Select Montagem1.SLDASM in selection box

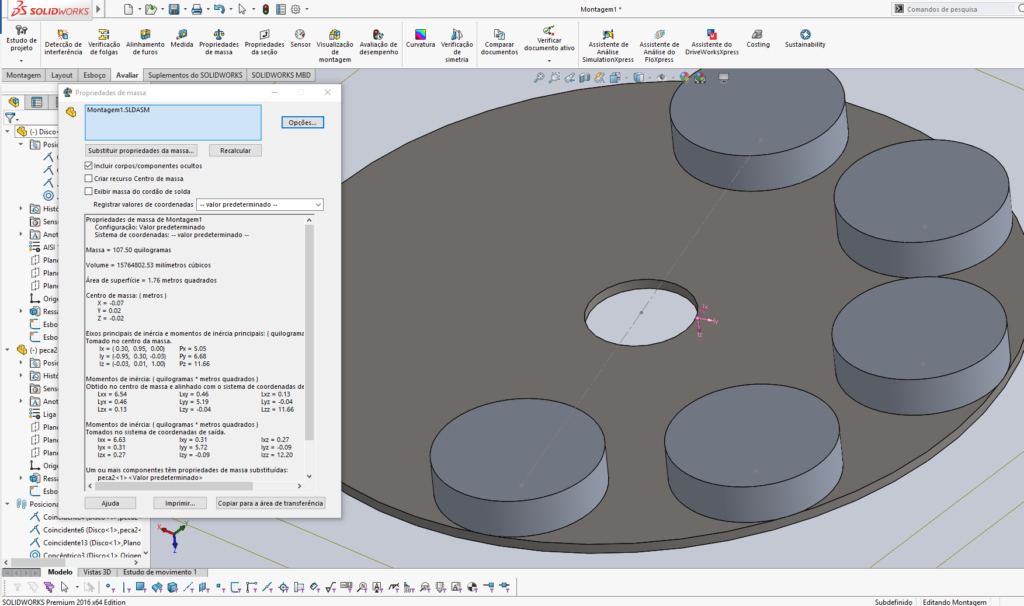point(118,110)
